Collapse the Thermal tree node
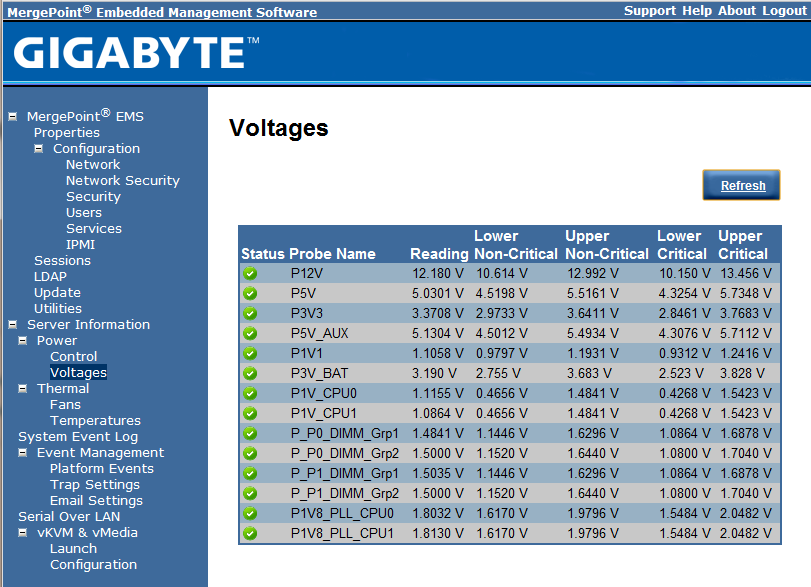The height and width of the screenshot is (587, 811). pyautogui.click(x=23, y=388)
